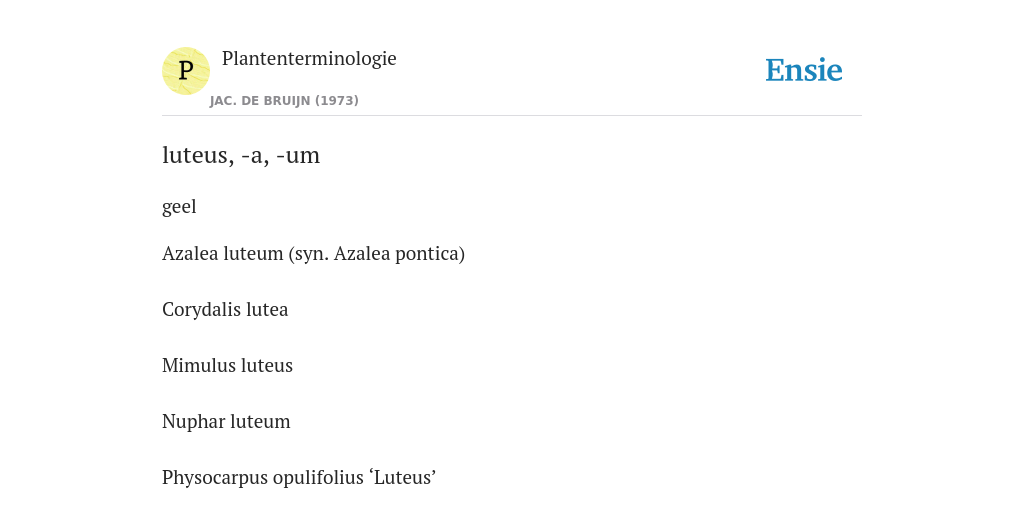This screenshot has height=512, width=1024.
Task: Click the Mimulus luteus entry
Action: pyautogui.click(x=227, y=365)
